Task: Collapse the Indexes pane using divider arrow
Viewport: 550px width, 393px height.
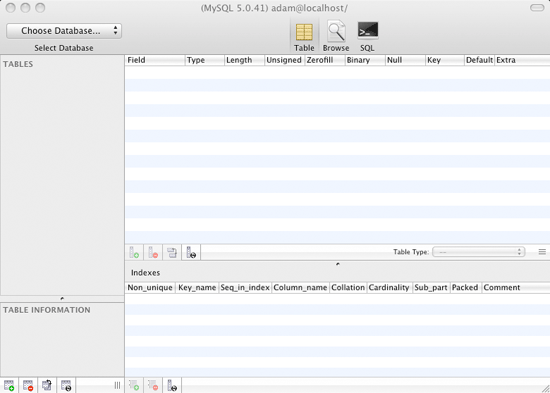Action: 338,264
